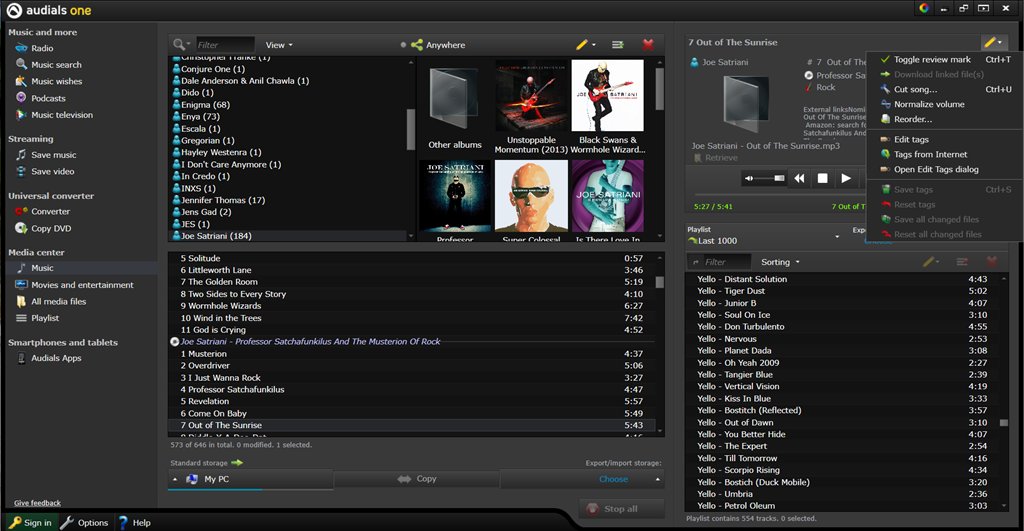Click the artist list scrollbar
Screen dimensions: 1024x531
[x=411, y=129]
